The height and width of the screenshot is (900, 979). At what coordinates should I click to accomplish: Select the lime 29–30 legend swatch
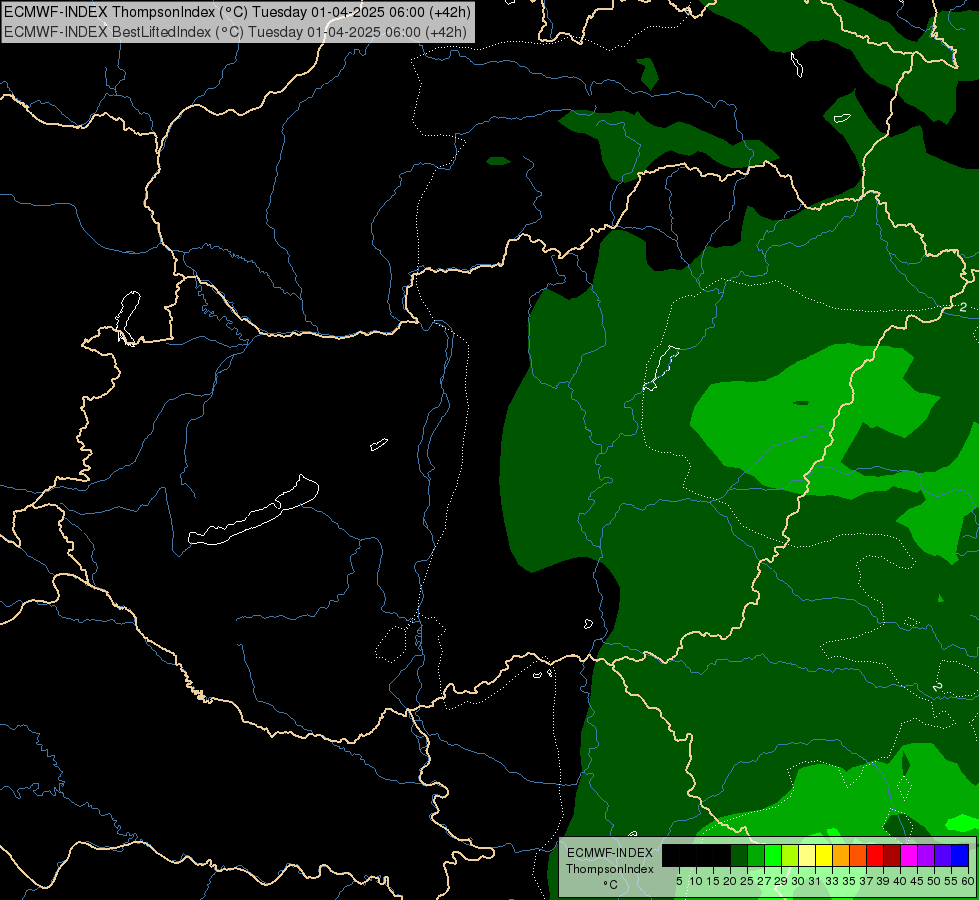790,855
